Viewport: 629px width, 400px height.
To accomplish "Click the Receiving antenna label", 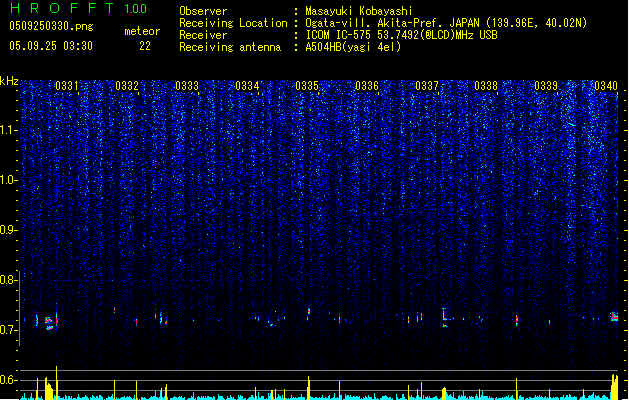I will (x=230, y=47).
